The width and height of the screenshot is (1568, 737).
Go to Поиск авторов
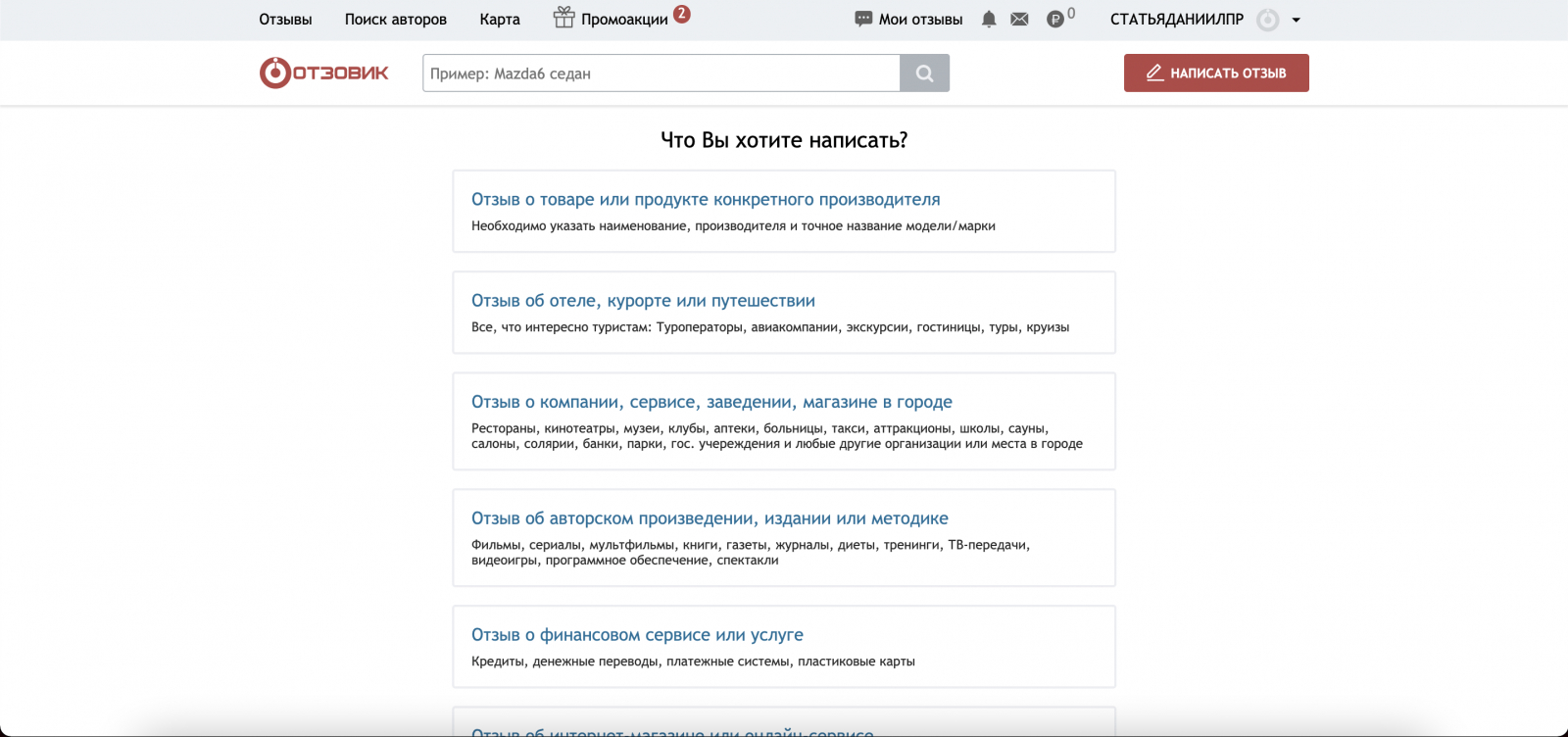click(395, 20)
